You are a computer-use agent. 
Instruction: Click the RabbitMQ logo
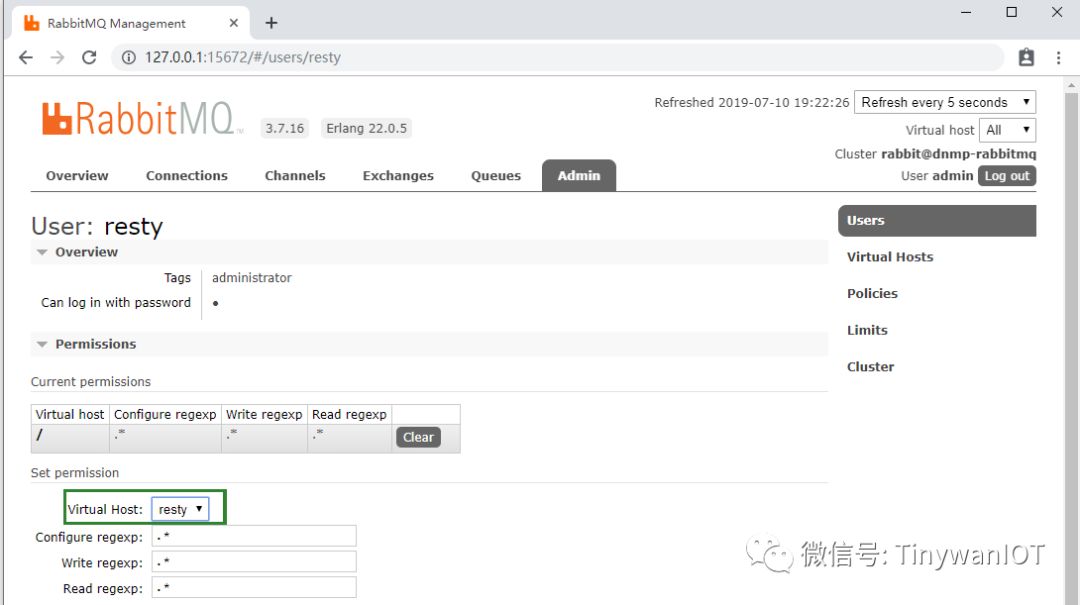[x=141, y=119]
